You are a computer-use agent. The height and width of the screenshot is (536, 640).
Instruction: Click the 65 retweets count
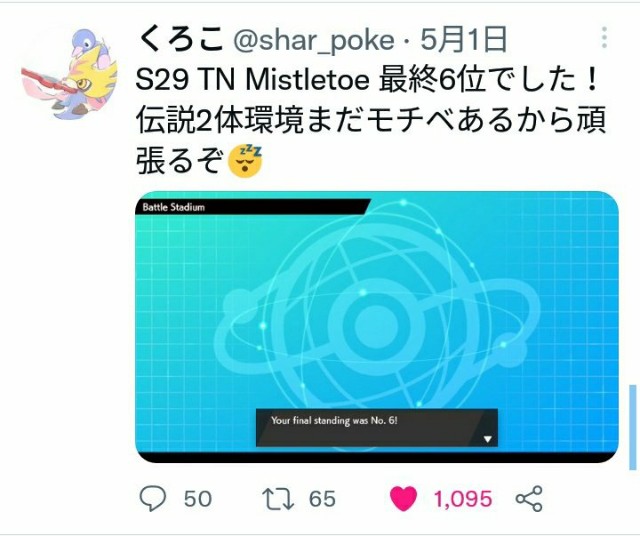[322, 499]
